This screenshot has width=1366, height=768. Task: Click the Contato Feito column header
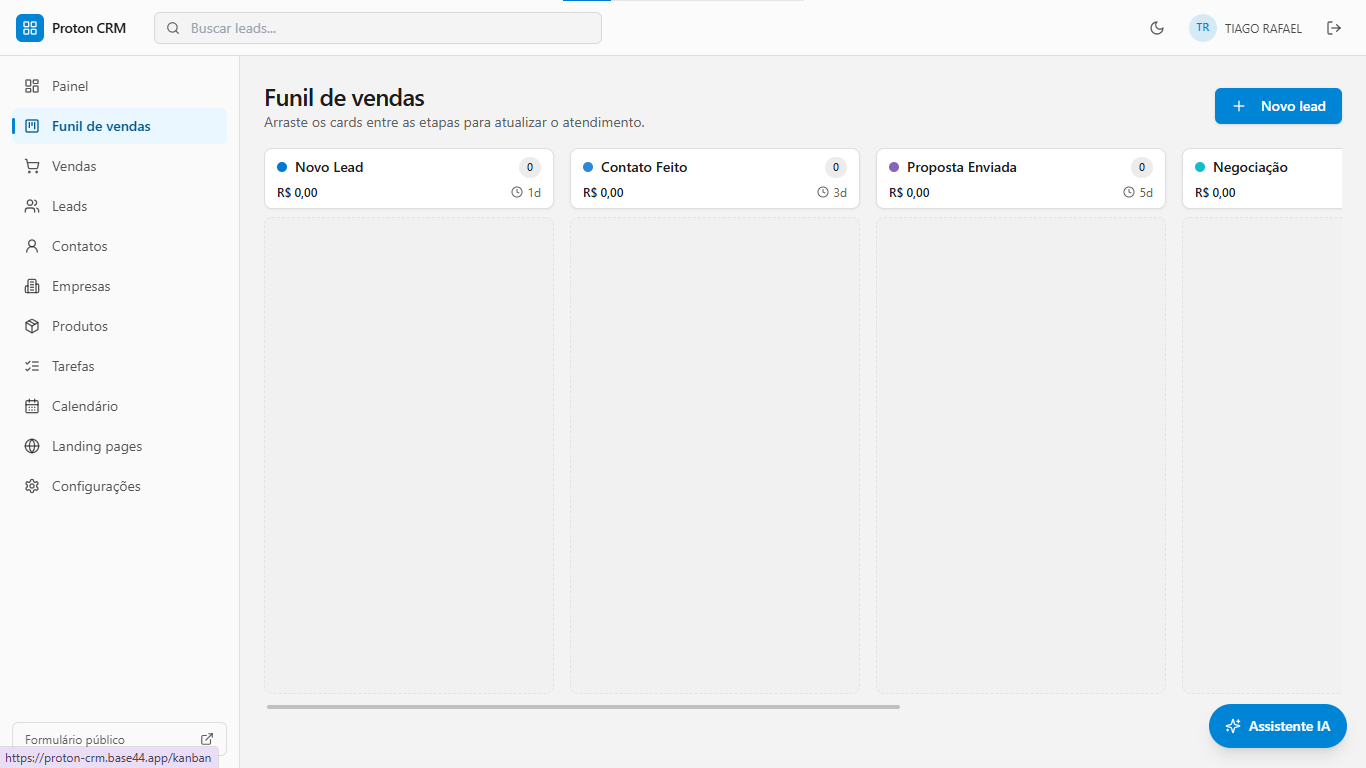pos(715,179)
